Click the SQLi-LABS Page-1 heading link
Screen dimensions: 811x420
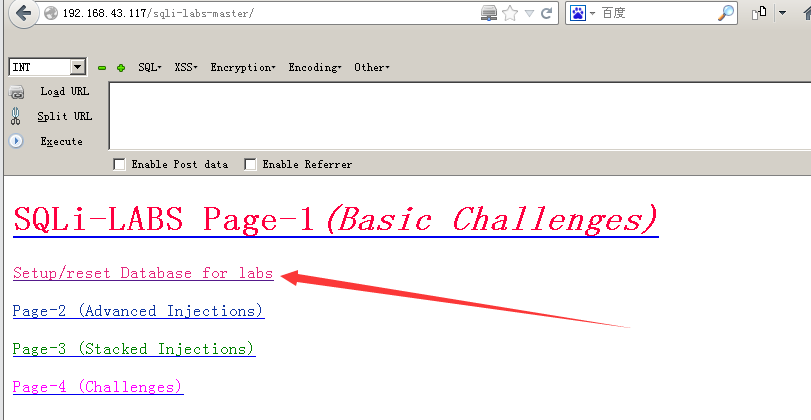(336, 219)
